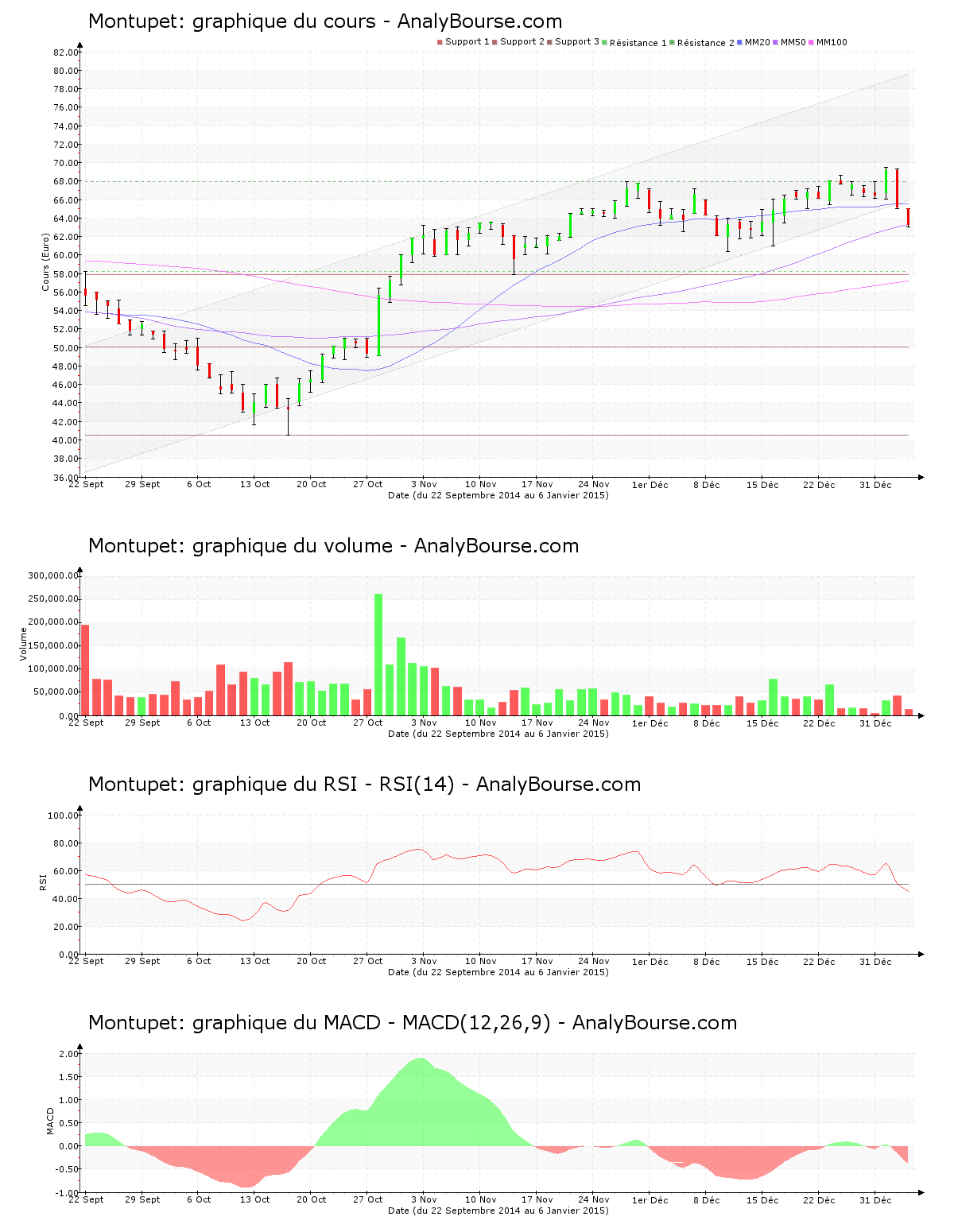Click the 82.00 price axis value
954x1232 pixels.
[66, 52]
